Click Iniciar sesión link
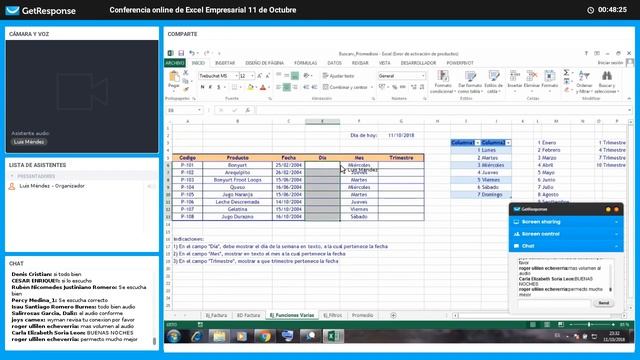 point(611,63)
